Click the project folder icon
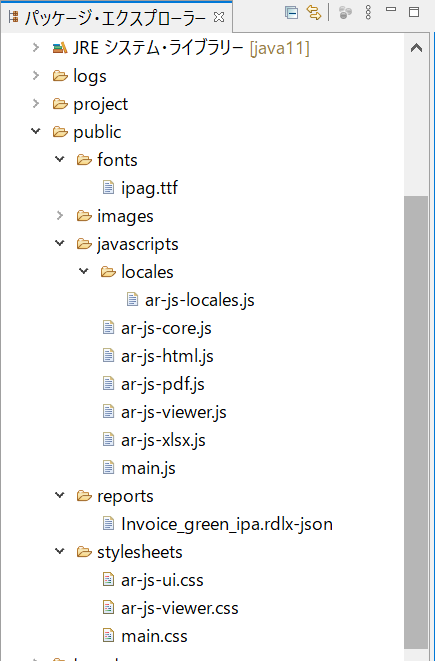Screen dimensions: 435x661 (60, 104)
